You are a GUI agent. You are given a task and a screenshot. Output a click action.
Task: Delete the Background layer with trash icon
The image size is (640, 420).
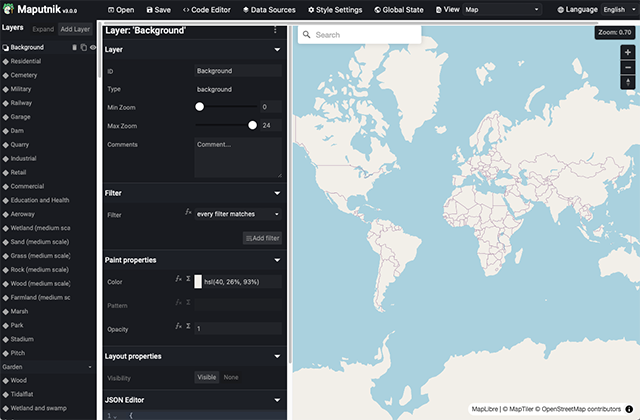coord(74,47)
